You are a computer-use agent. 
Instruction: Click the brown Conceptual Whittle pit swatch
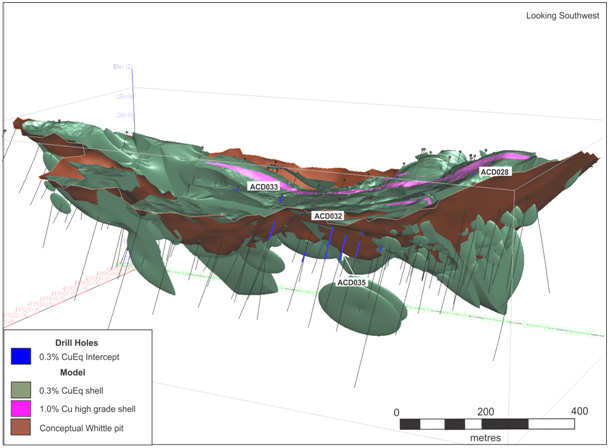click(19, 428)
